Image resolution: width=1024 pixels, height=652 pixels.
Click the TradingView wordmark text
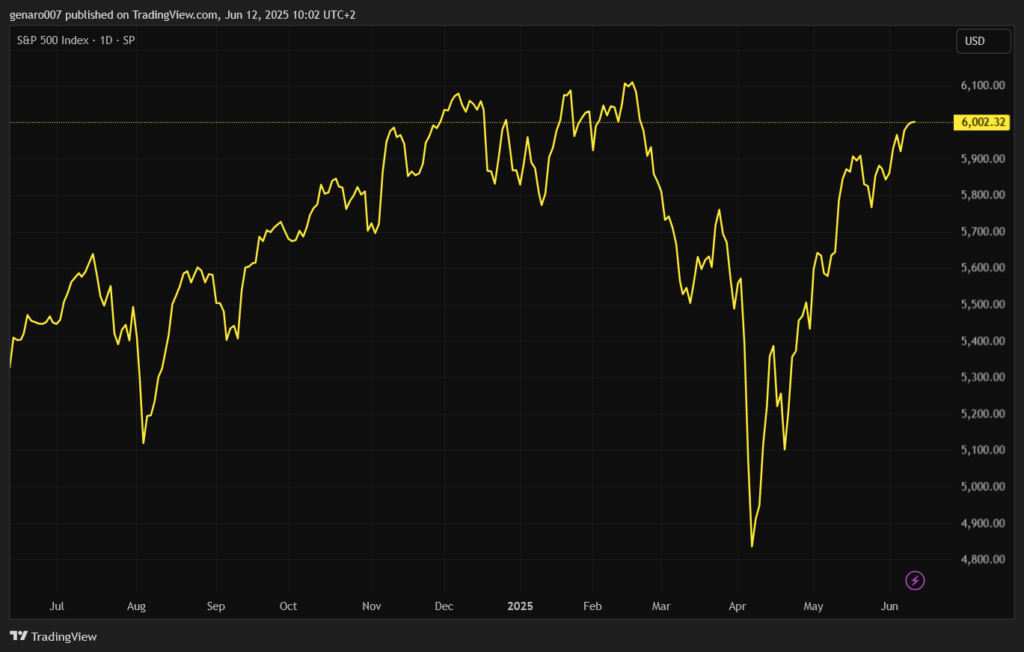[64, 636]
